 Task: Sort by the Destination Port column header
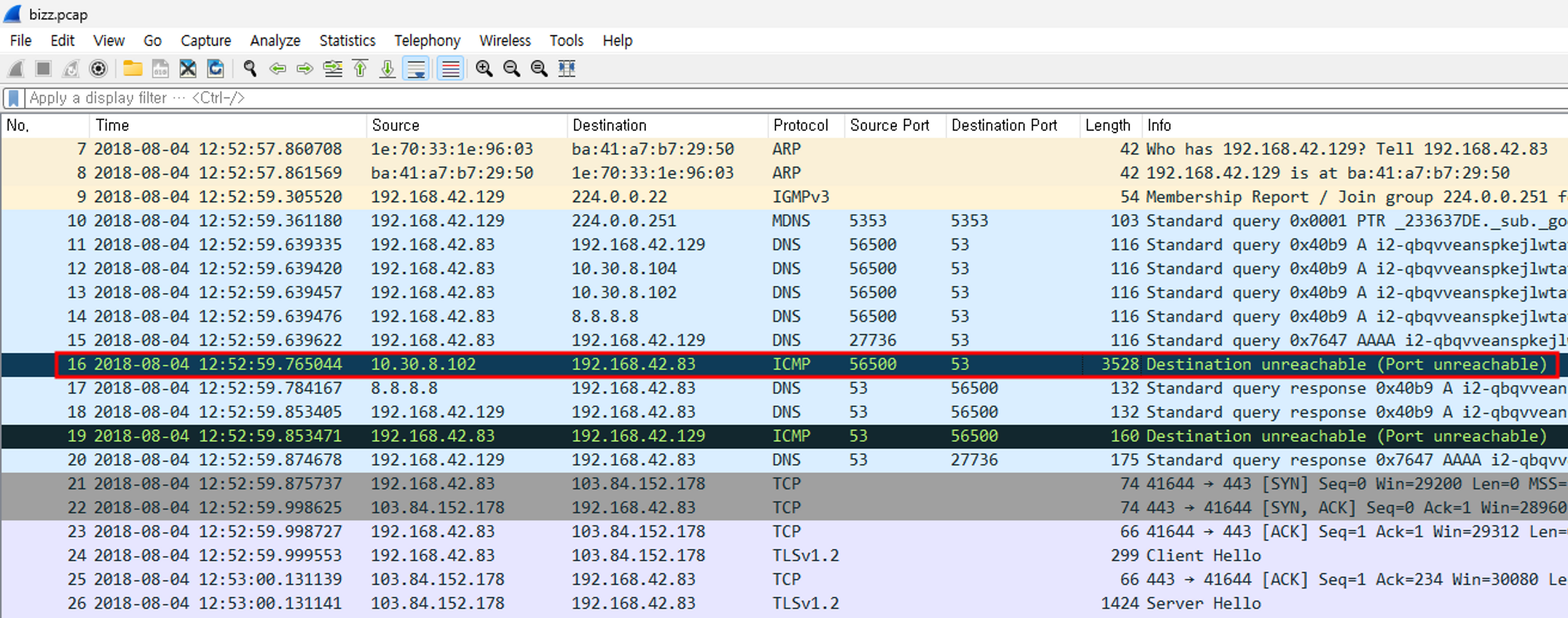(x=1012, y=125)
